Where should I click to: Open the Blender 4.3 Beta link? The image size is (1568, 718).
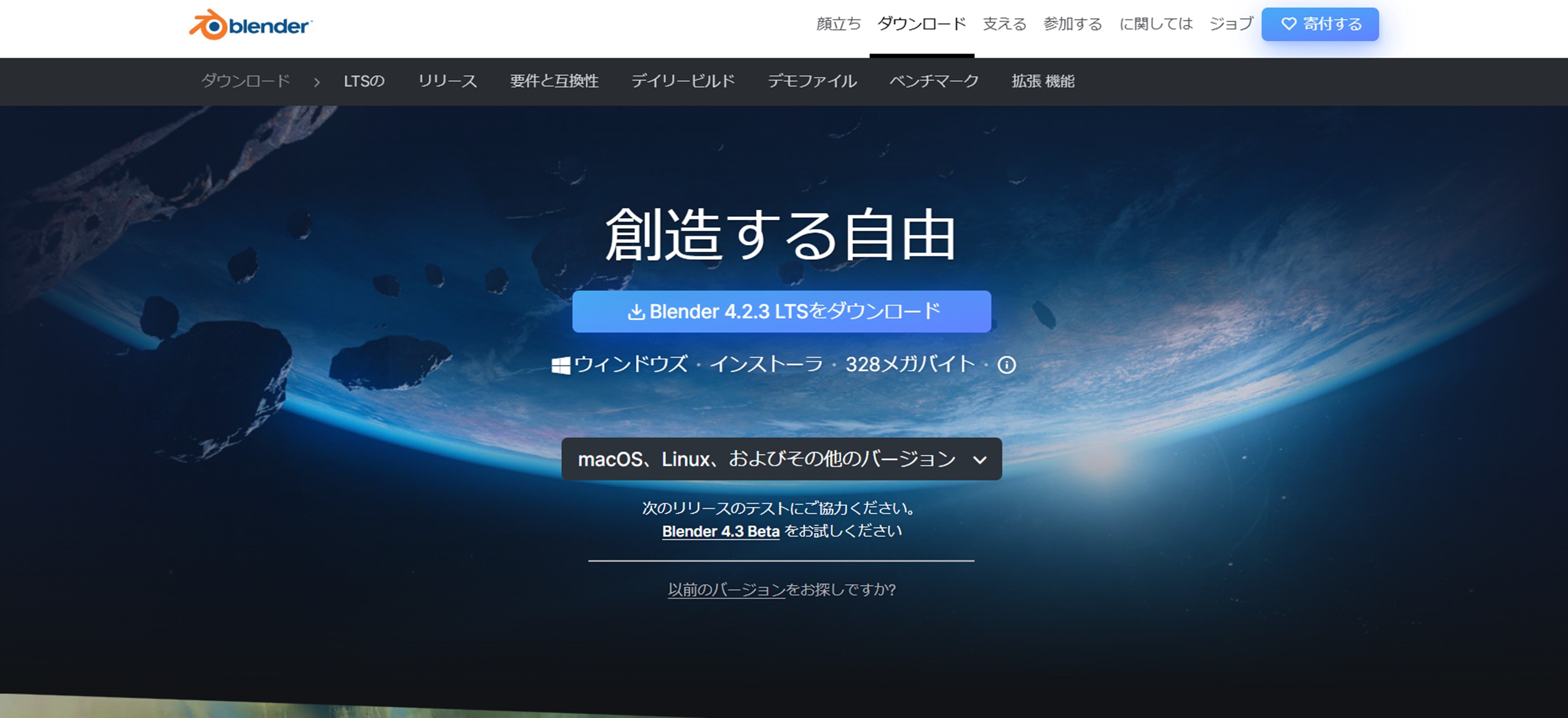720,531
